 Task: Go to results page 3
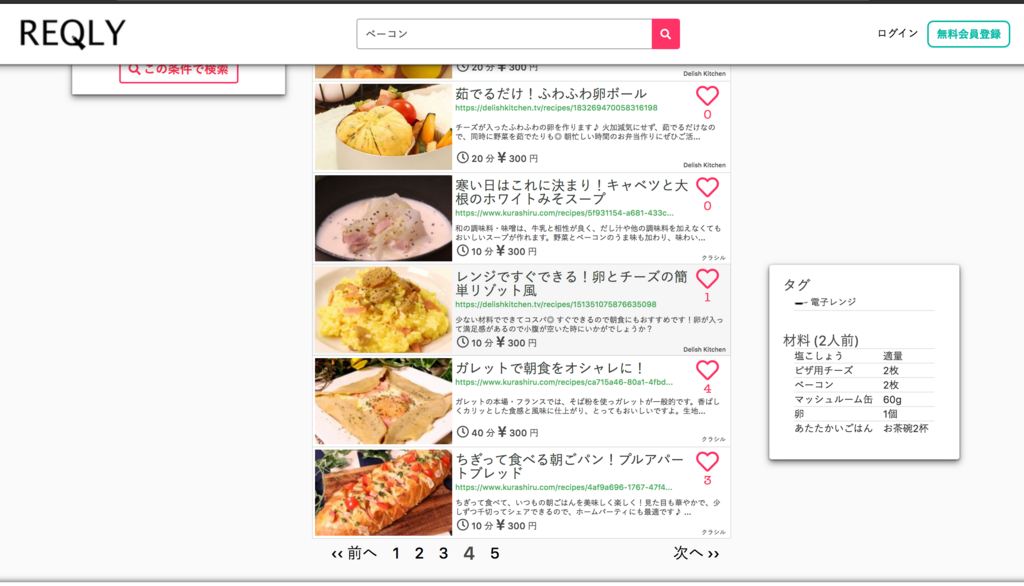click(443, 553)
